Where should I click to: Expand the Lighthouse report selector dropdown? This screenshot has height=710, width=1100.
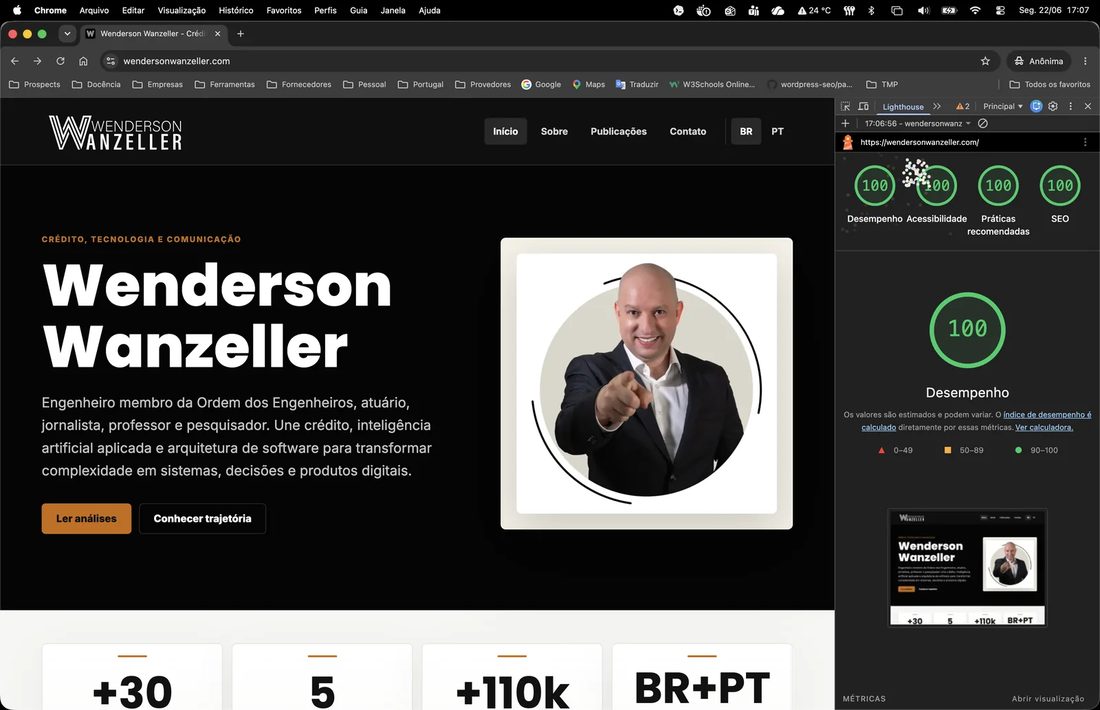coord(918,123)
